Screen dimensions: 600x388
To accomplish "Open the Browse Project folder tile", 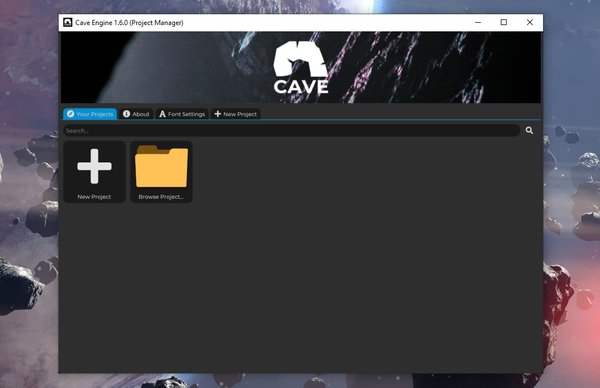I will point(161,172).
